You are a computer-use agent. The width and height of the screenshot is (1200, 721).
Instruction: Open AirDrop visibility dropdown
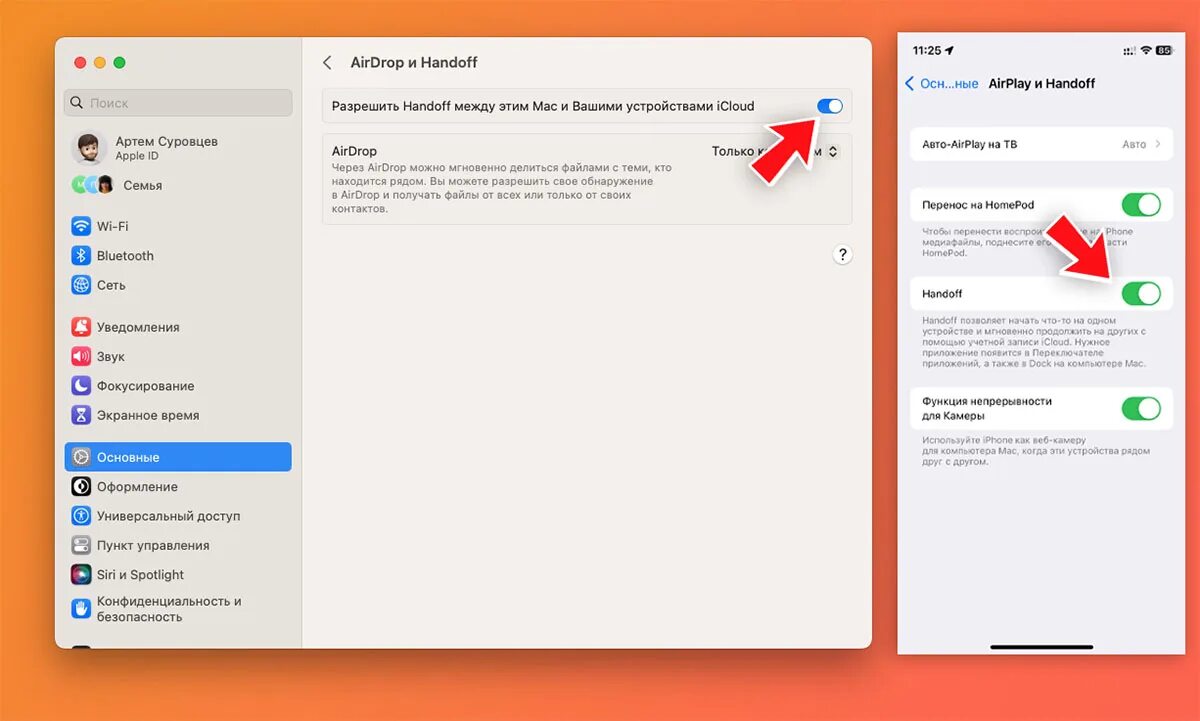point(775,152)
